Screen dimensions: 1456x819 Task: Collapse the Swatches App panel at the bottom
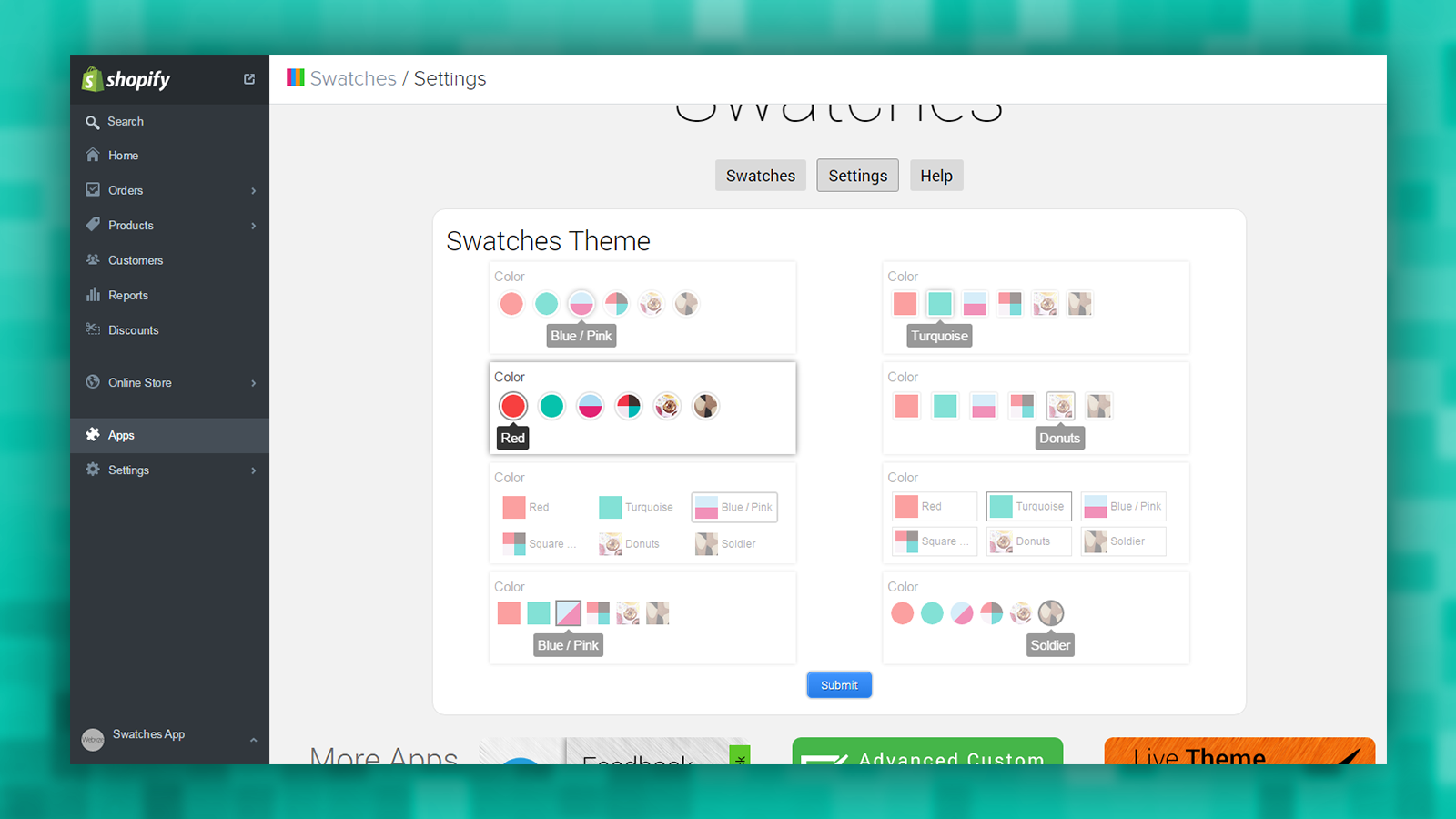(254, 739)
